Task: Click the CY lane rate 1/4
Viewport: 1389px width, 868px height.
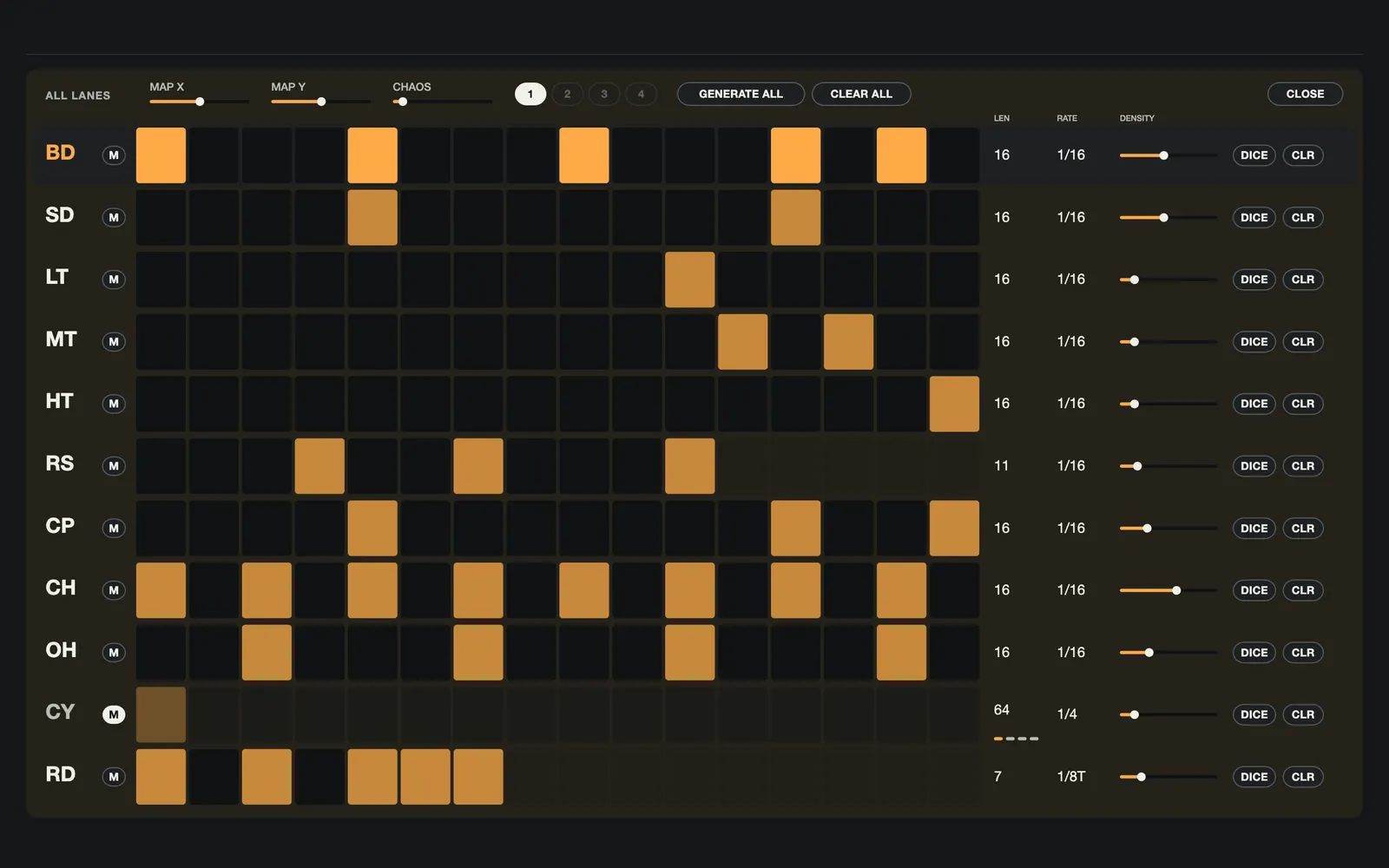Action: pyautogui.click(x=1067, y=714)
